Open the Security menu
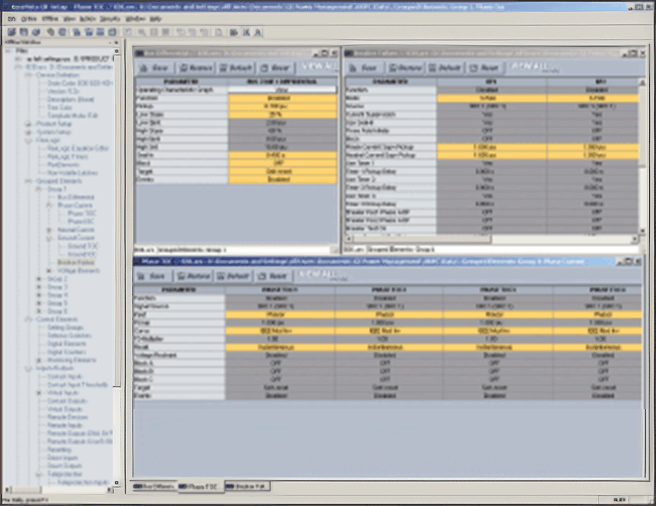 click(110, 19)
